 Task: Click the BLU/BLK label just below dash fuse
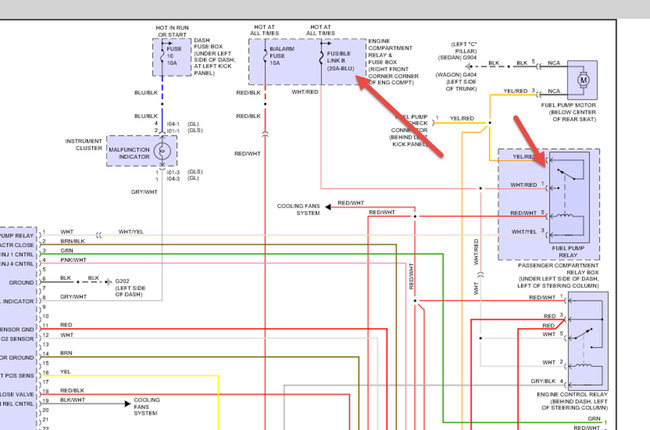click(x=146, y=92)
